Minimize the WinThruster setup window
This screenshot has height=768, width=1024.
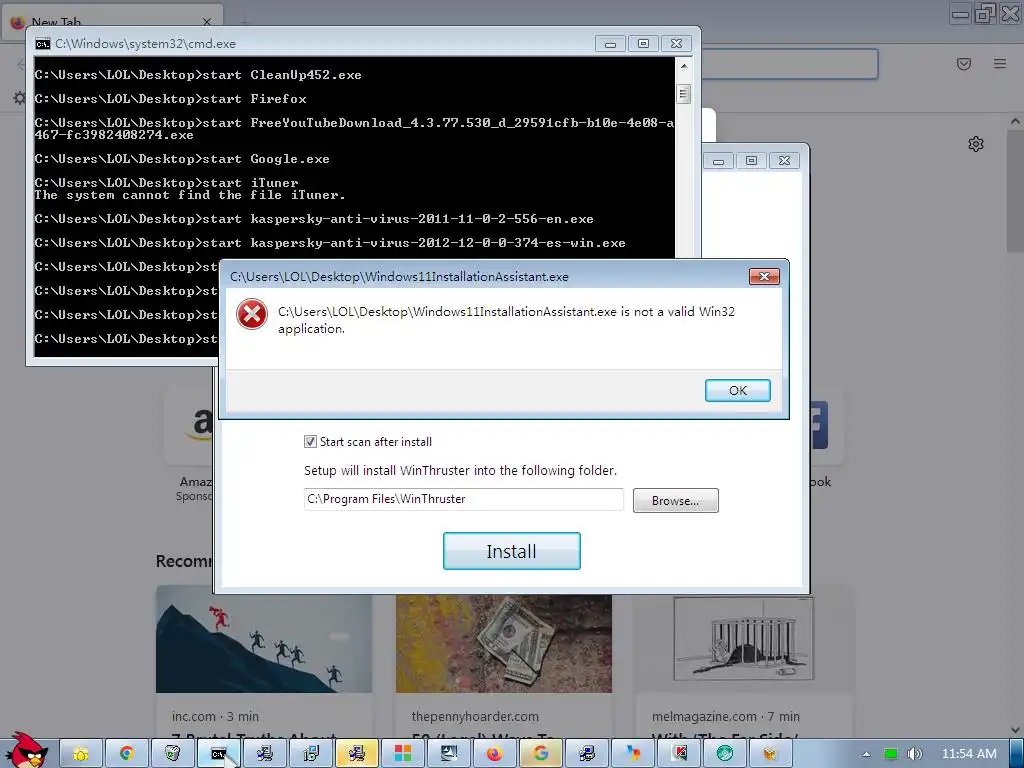(718, 161)
